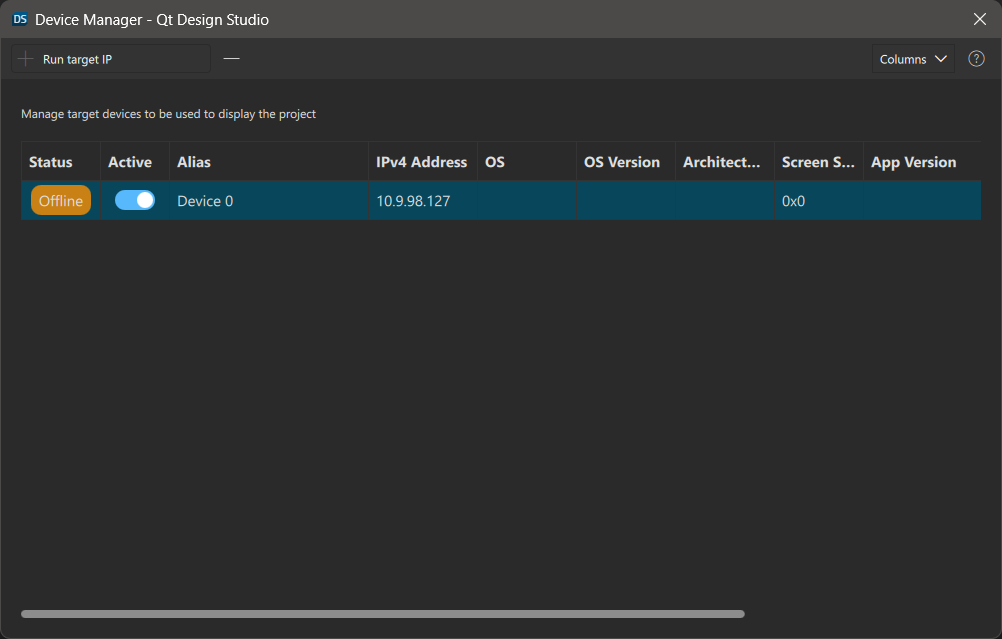The width and height of the screenshot is (1002, 639).
Task: Sort by the Active column header
Action: coord(135,162)
